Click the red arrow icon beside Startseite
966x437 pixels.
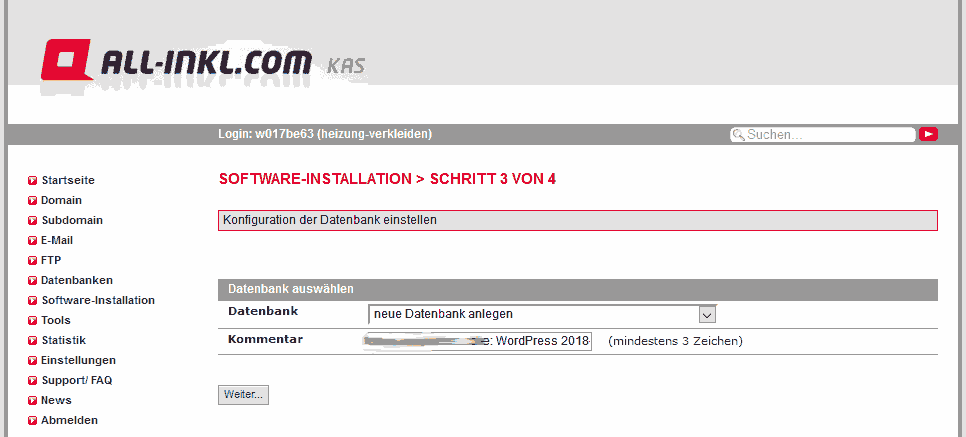(x=33, y=181)
